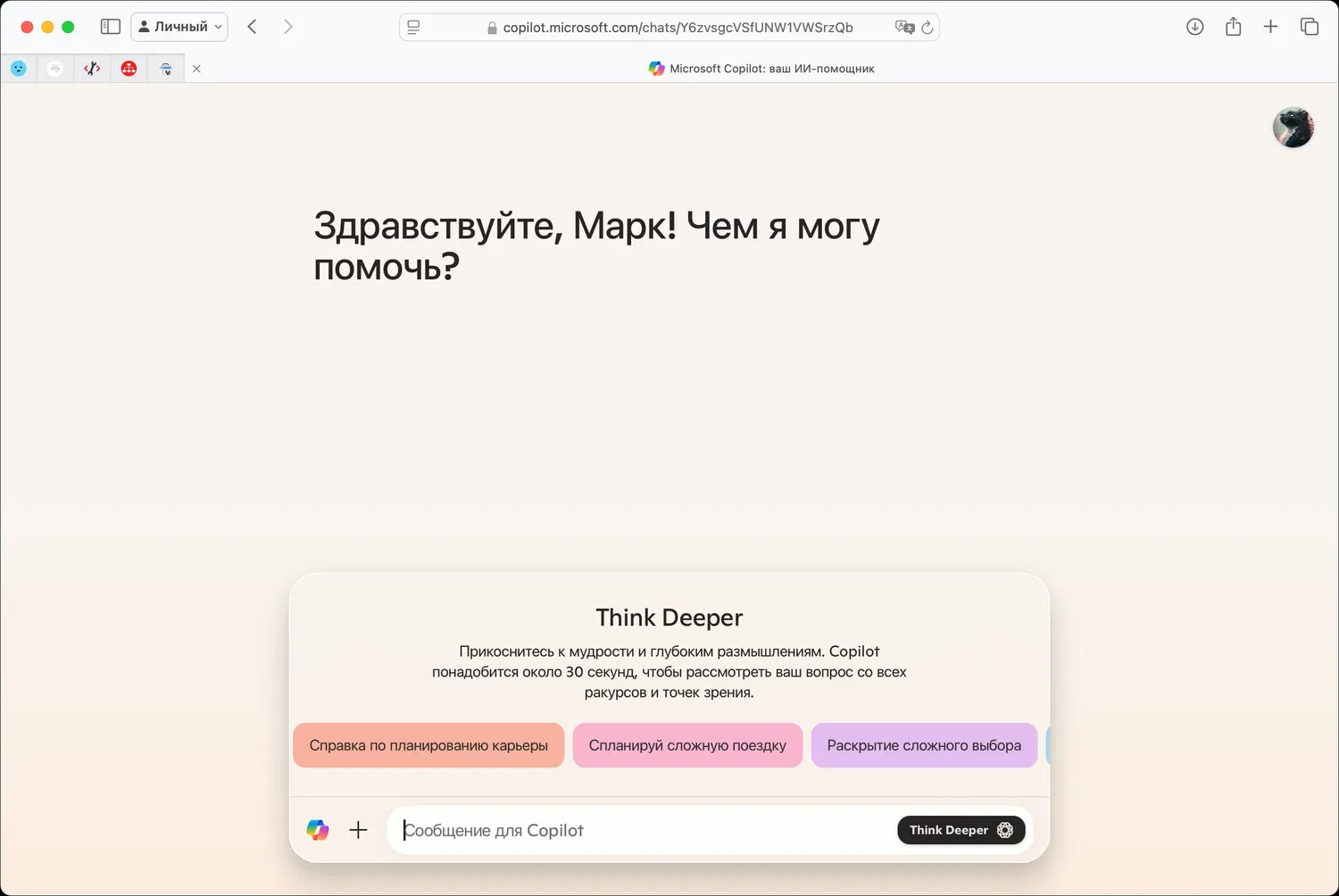
Task: Close the Safari window with red button
Action: 27,27
